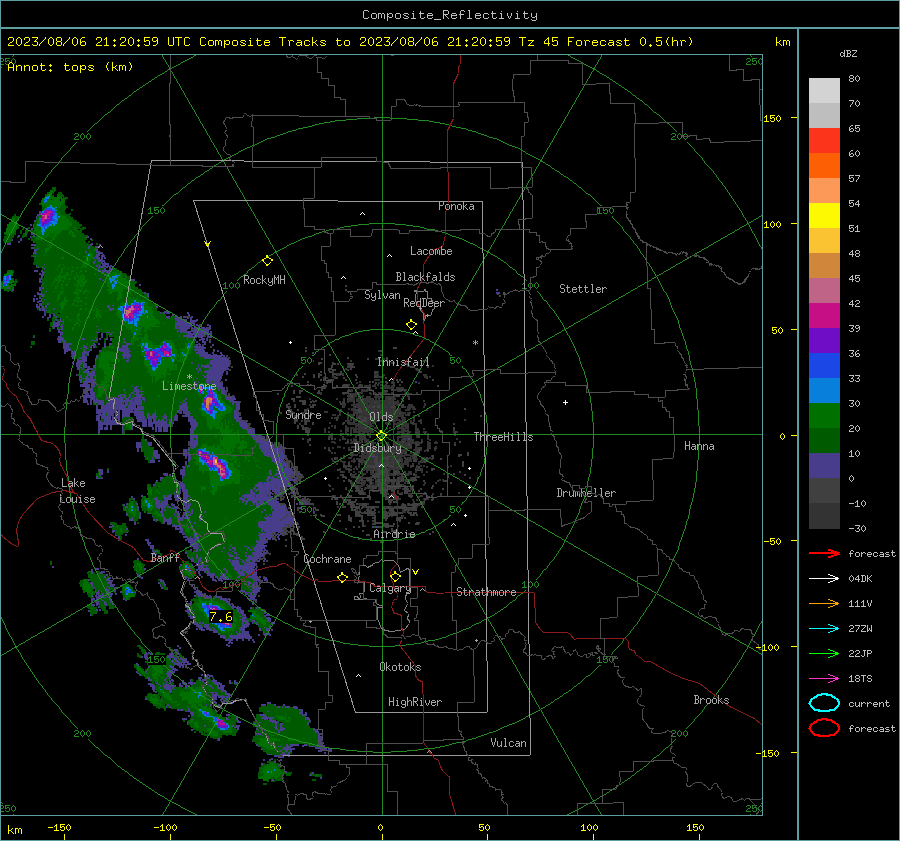Click the Limestone label in the storm band

pyautogui.click(x=189, y=386)
